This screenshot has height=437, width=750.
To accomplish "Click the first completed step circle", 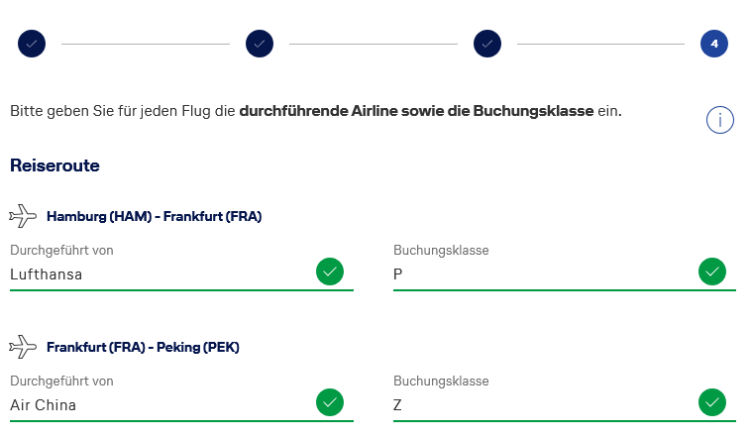I will pyautogui.click(x=31, y=44).
